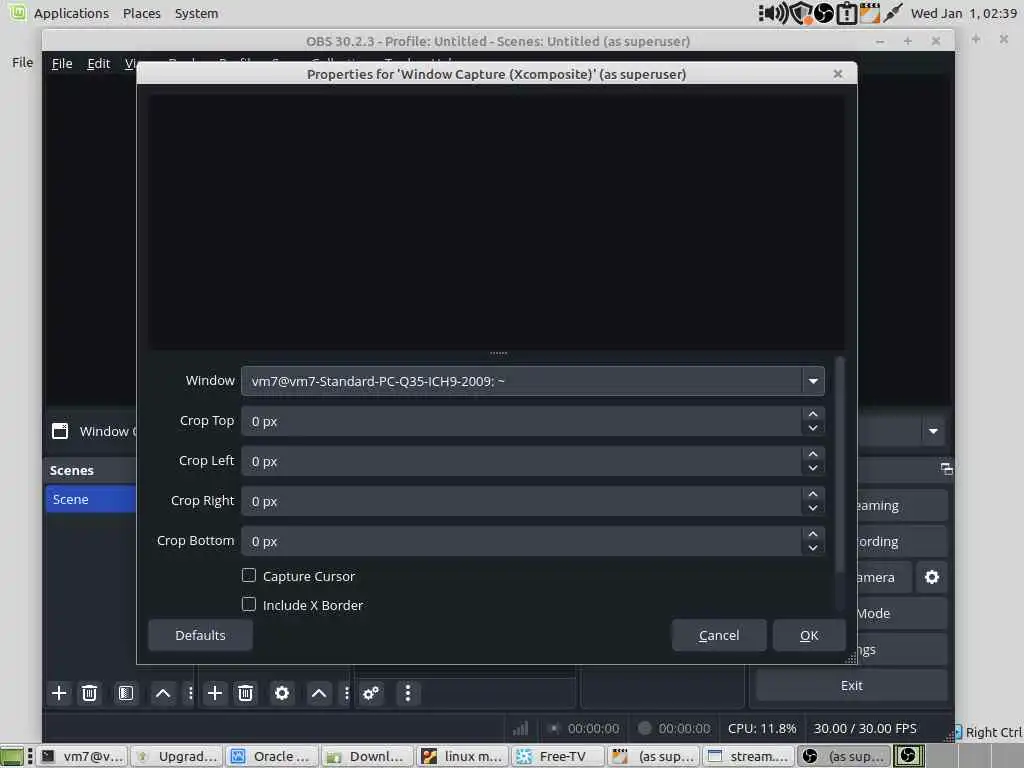This screenshot has width=1024, height=768.
Task: Open sources toolbar overflow dots
Action: [346, 693]
